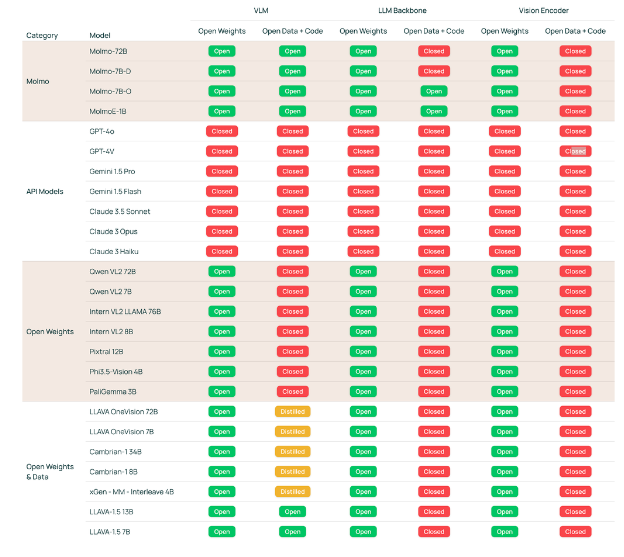Click the Cambrian-1 8B model name
The width and height of the screenshot is (624, 557).
pyautogui.click(x=113, y=472)
